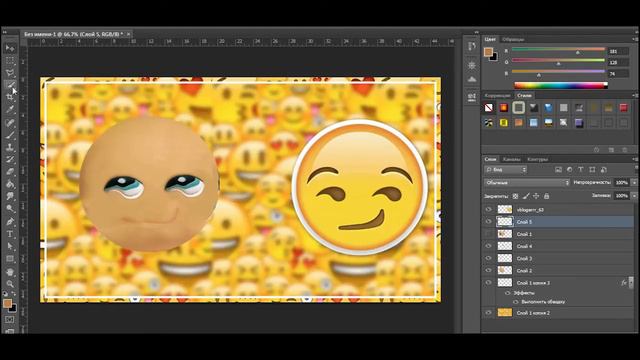Select the Lasso tool
The height and width of the screenshot is (360, 640).
(10, 73)
